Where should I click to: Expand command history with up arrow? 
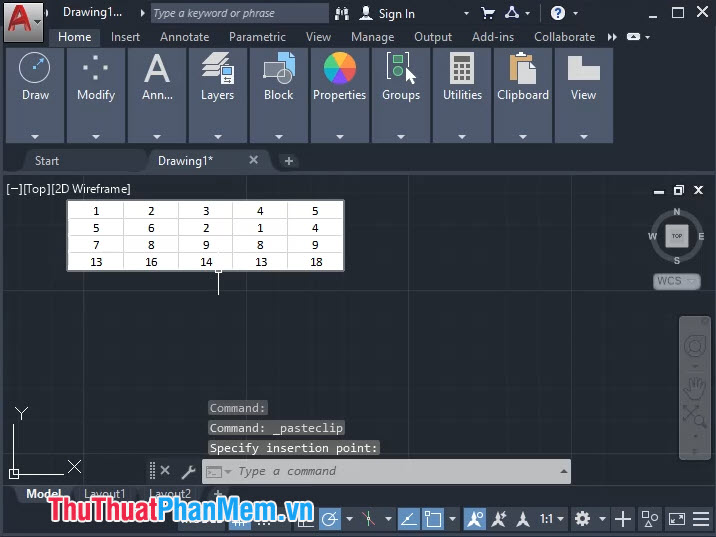(x=563, y=471)
